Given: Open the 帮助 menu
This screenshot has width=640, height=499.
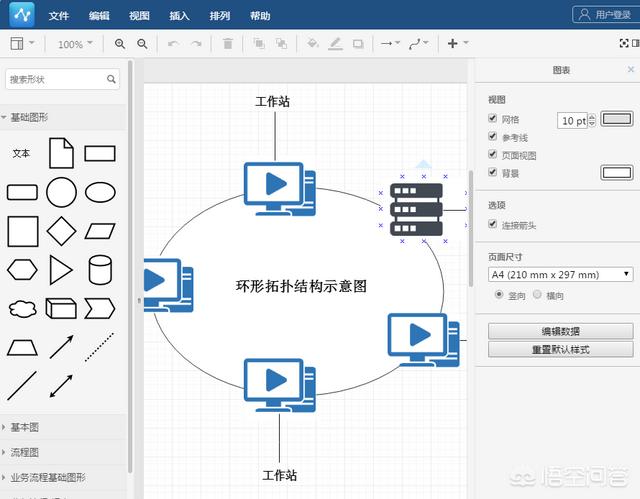Looking at the screenshot, I should pos(260,16).
